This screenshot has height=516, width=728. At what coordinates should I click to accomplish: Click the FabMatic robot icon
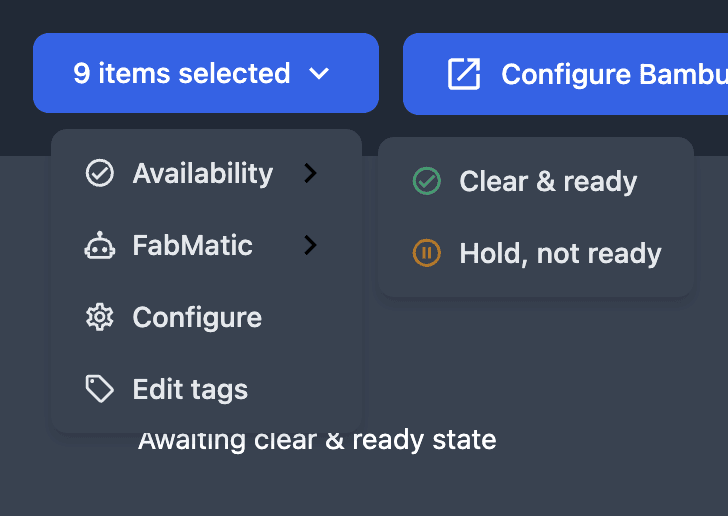(99, 245)
